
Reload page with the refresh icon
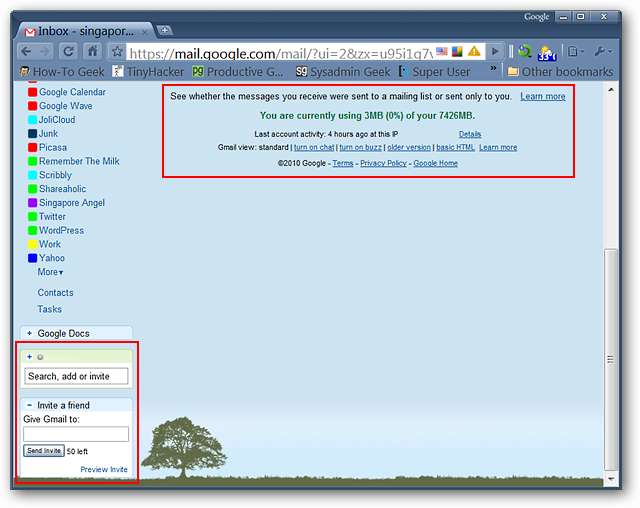(x=69, y=51)
